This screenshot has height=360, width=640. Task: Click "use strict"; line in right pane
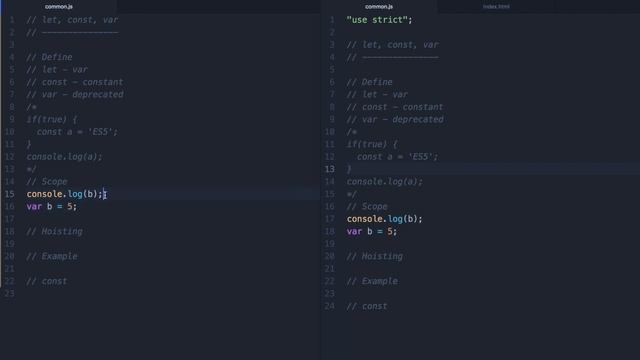point(379,20)
